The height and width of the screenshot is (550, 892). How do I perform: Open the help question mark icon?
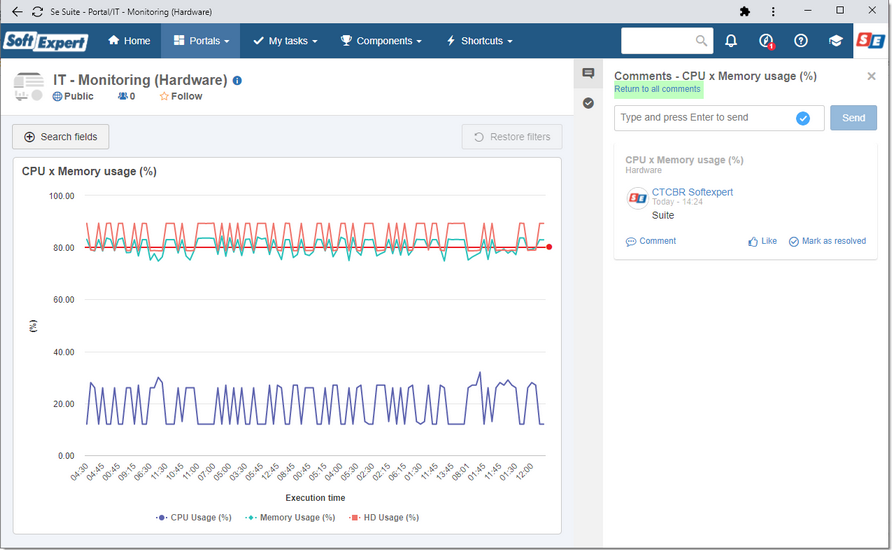(x=800, y=40)
